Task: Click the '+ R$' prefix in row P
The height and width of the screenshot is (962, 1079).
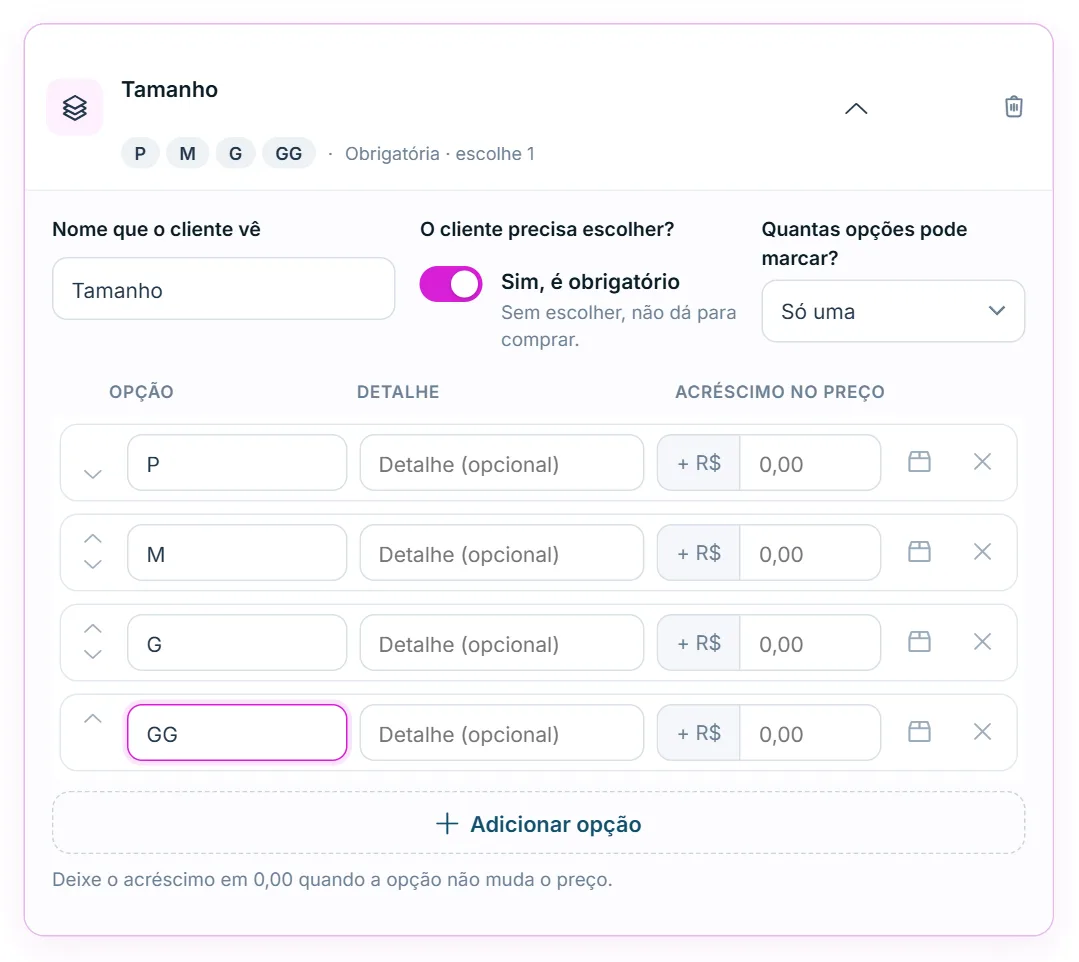Action: (698, 463)
